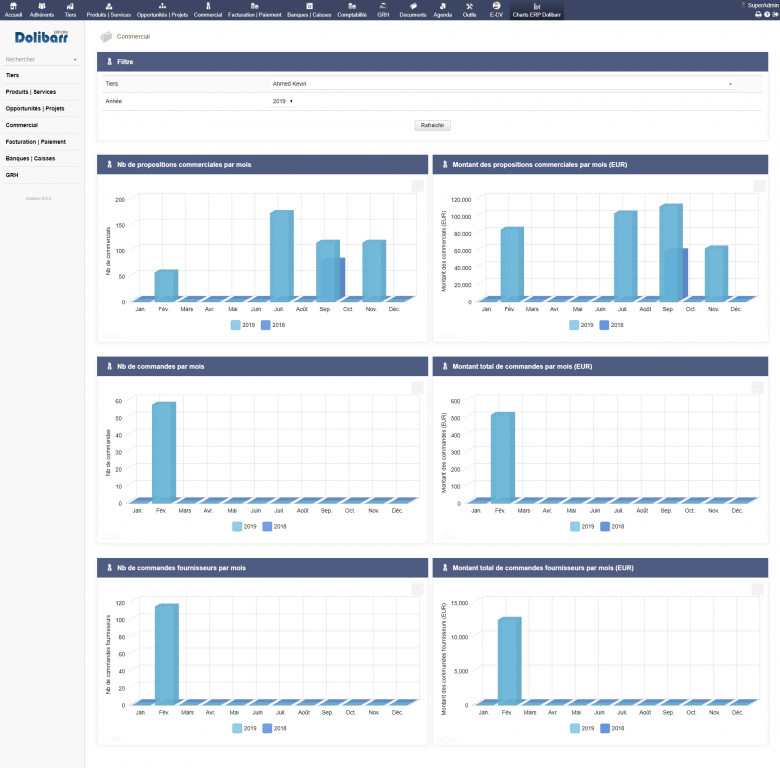This screenshot has height=768, width=780.
Task: Toggle 2018 series in Montant des propositions chart
Action: [611, 325]
